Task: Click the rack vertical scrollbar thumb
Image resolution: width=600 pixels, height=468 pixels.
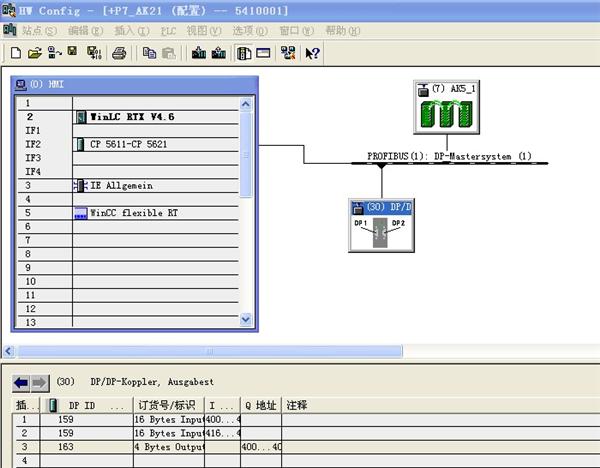Action: coord(246,155)
